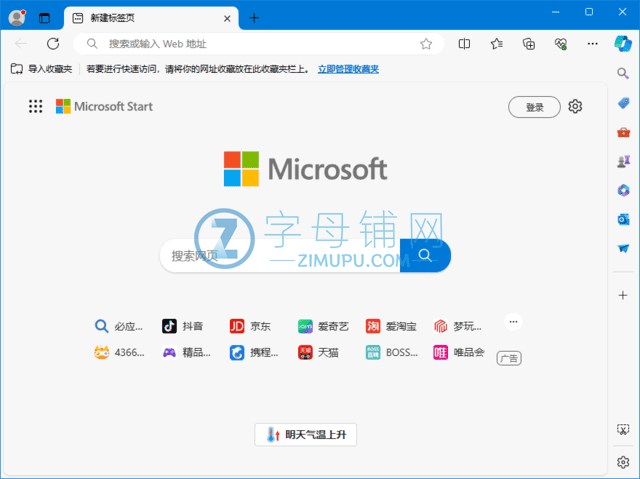Click the 明天气温上升 weather button
The image size is (640, 479).
[306, 435]
